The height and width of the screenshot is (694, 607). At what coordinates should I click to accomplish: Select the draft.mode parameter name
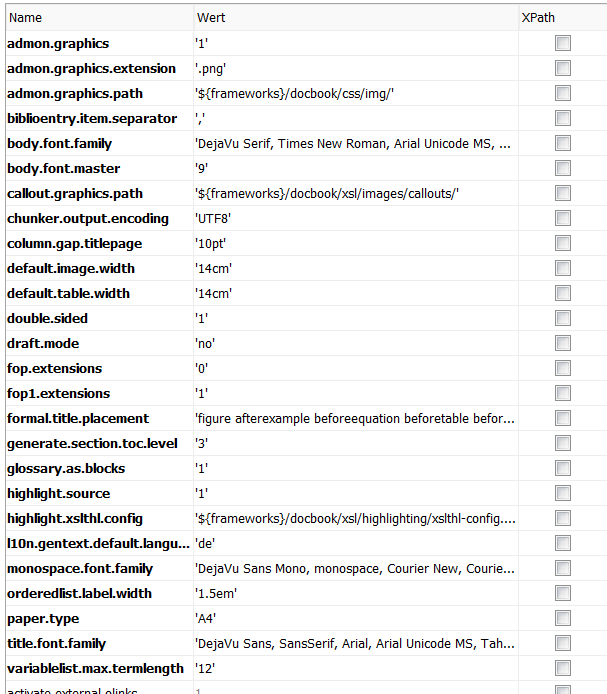43,344
